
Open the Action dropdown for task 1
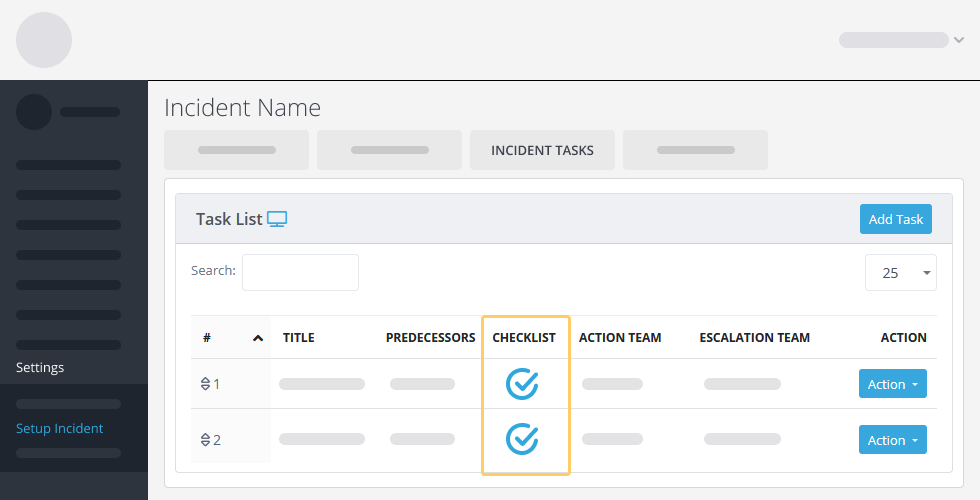tap(892, 384)
